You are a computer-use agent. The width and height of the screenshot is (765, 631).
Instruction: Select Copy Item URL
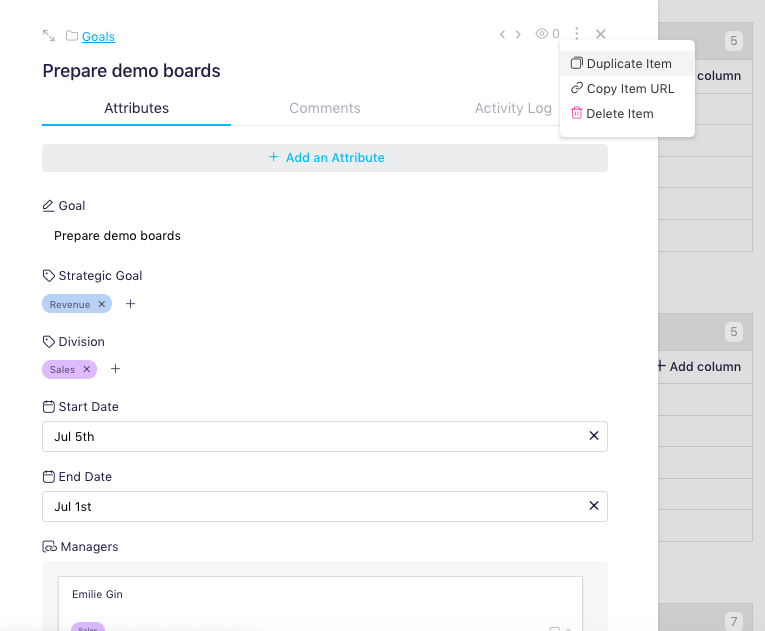(627, 88)
